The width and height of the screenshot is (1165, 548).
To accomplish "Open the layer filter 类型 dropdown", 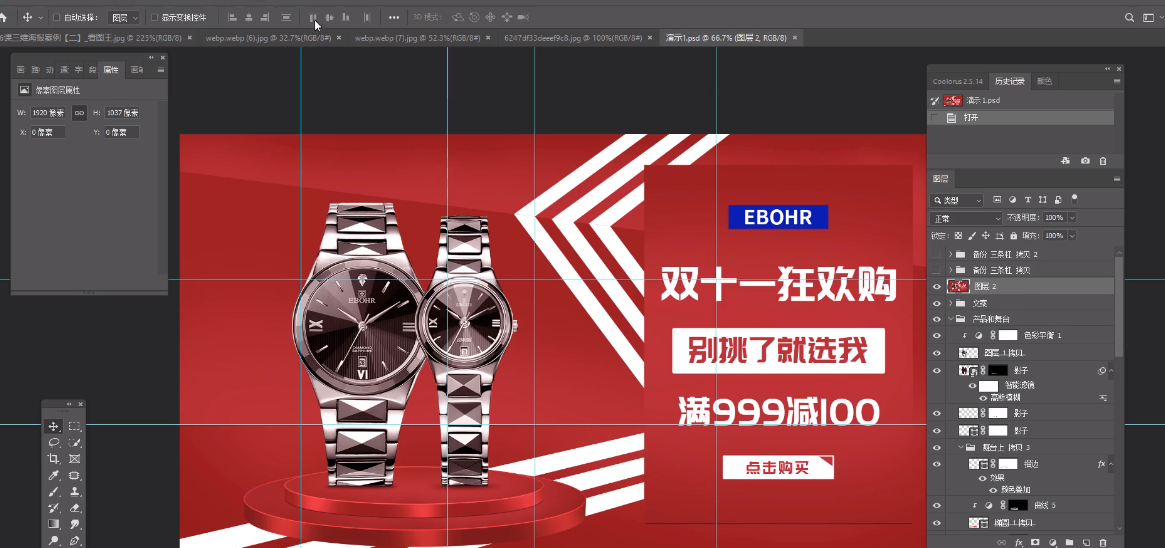I will tap(957, 200).
